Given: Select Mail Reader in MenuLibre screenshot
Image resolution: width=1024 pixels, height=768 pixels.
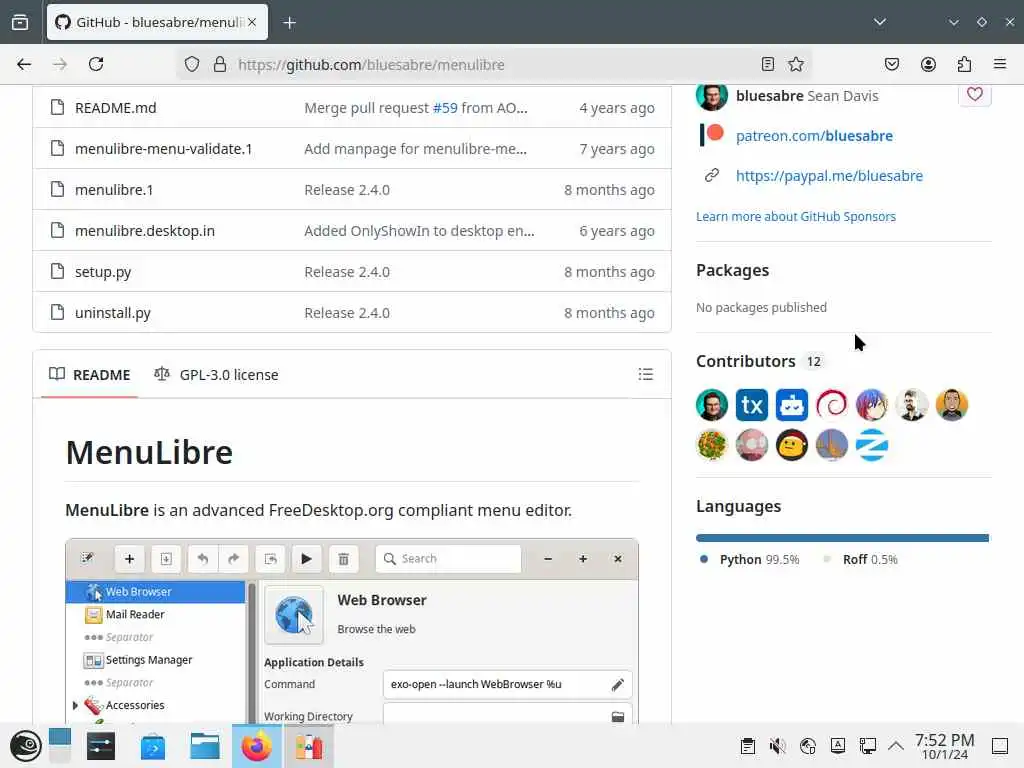Looking at the screenshot, I should (135, 615).
